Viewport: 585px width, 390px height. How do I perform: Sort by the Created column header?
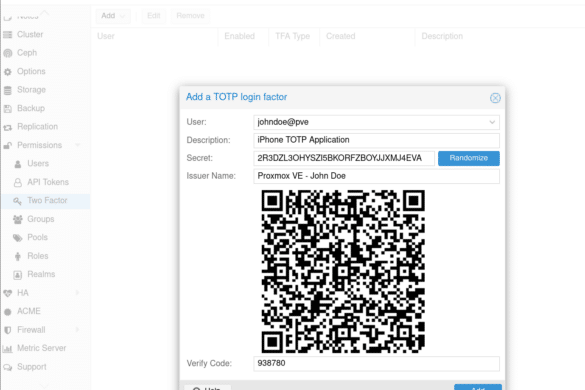(x=367, y=36)
